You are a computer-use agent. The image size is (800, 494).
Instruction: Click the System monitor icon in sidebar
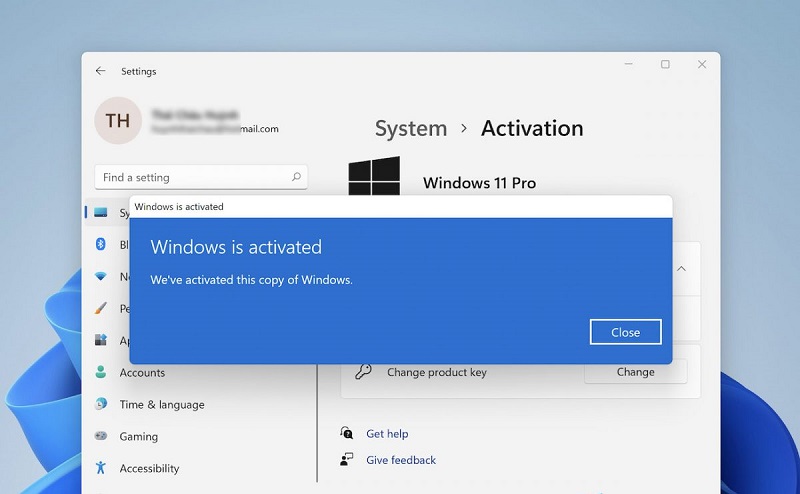tap(101, 212)
